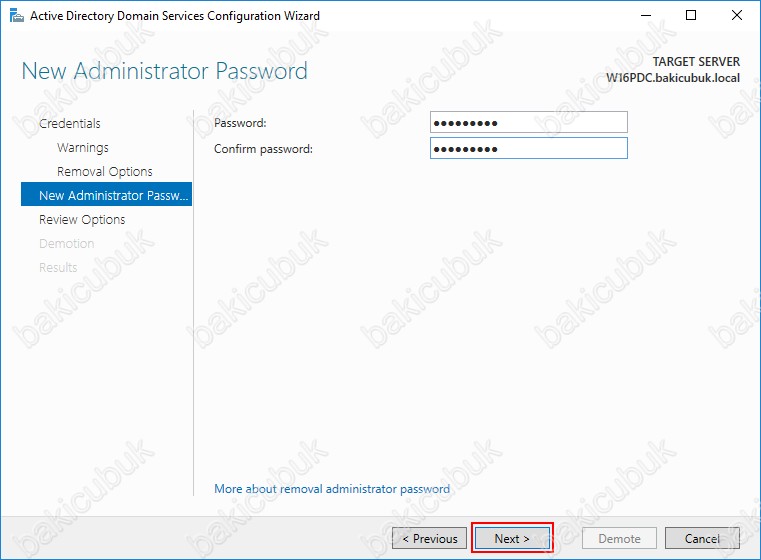Select Warnings step in sidebar
761x560 pixels.
(x=83, y=148)
